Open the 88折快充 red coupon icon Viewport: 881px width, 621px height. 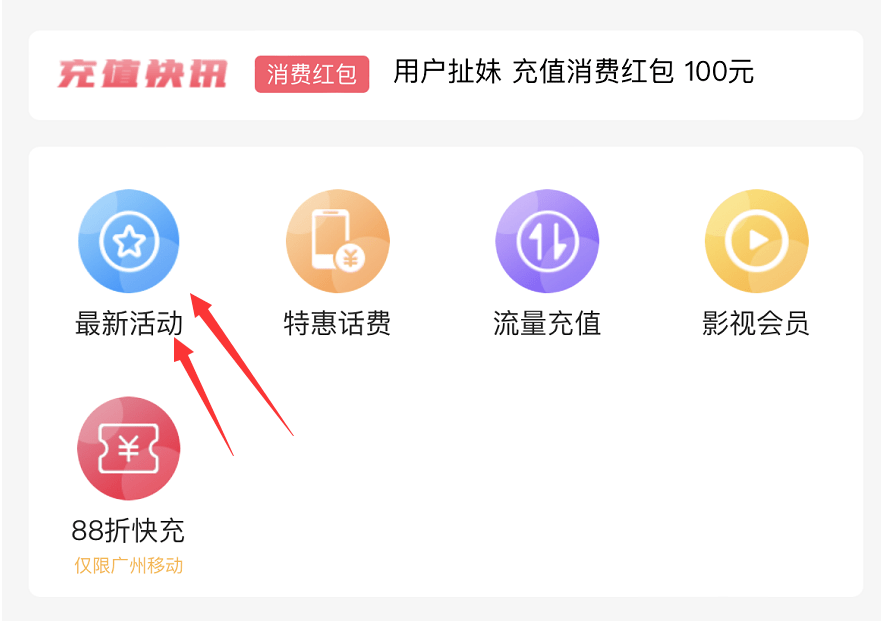[129, 448]
